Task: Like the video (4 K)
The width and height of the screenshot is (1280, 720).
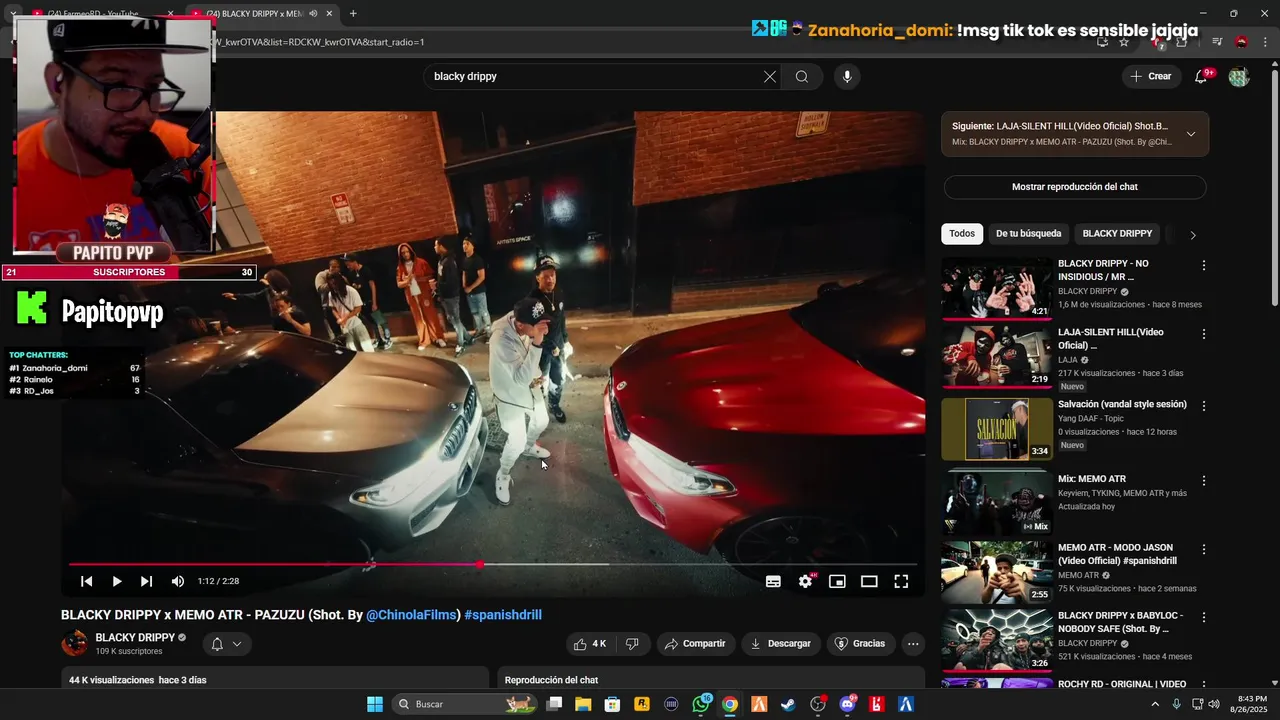Action: pos(590,644)
